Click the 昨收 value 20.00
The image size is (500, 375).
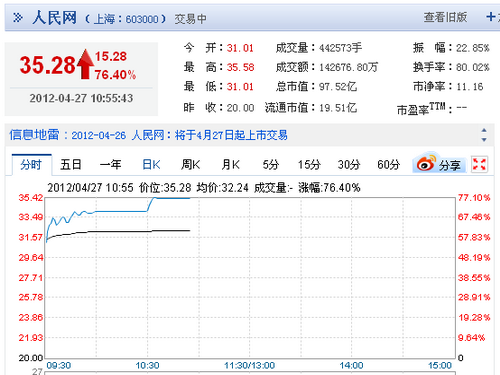pos(240,108)
